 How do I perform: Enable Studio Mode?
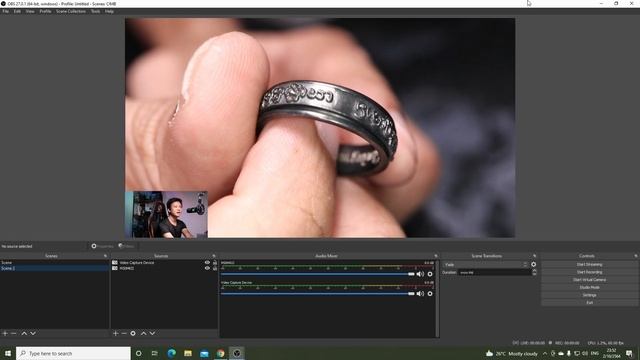click(589, 287)
